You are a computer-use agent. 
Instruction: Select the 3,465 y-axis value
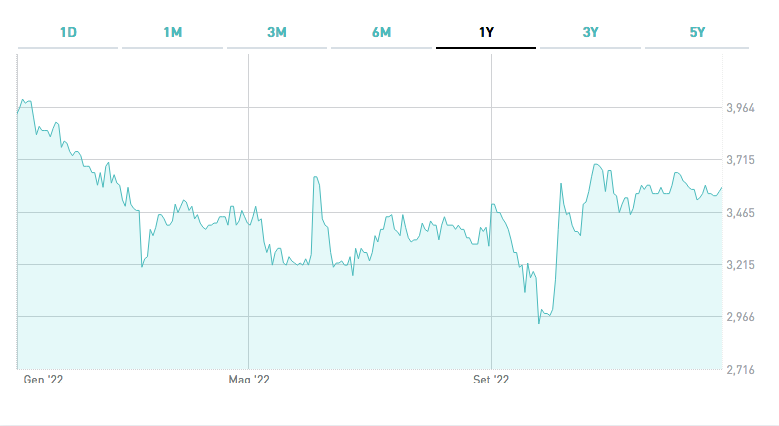click(742, 213)
